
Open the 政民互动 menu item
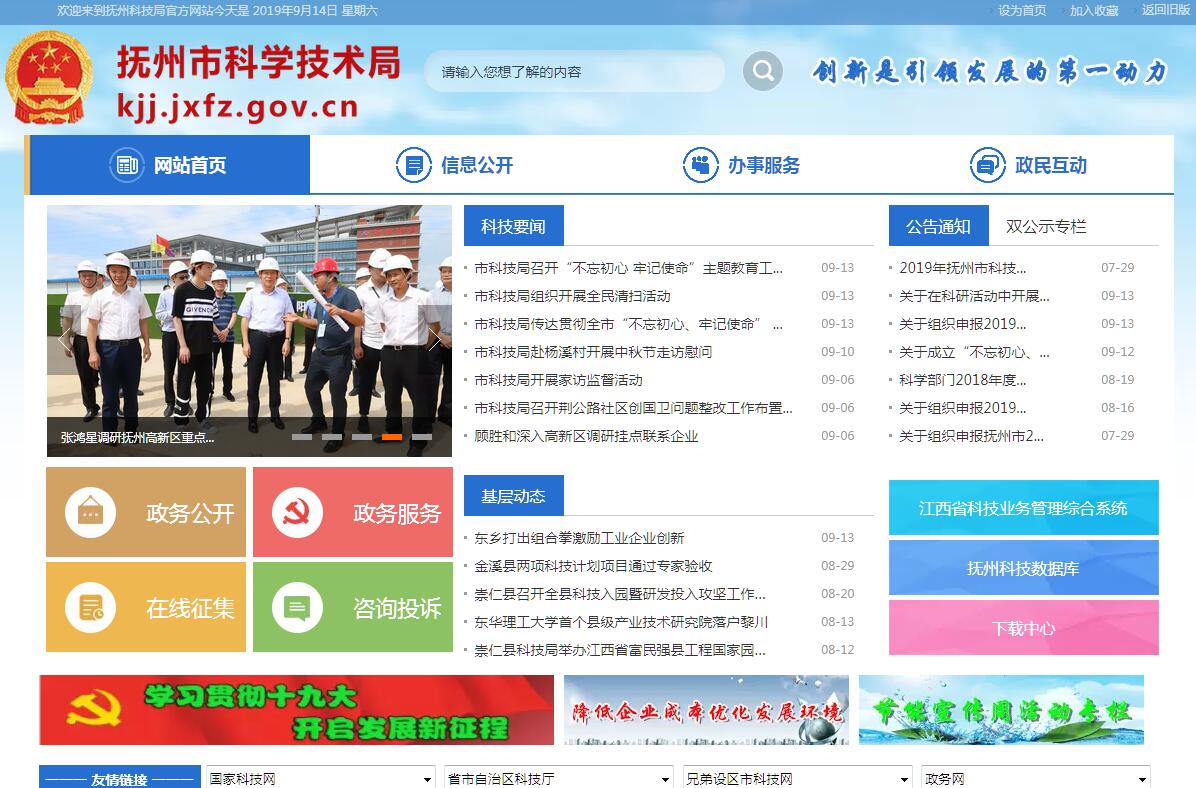[1028, 165]
